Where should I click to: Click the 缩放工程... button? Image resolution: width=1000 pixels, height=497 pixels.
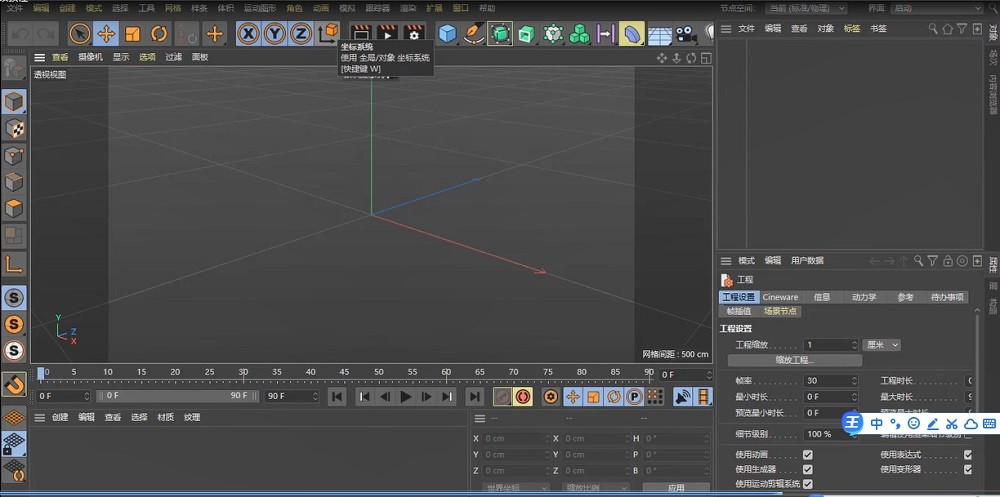(x=794, y=360)
